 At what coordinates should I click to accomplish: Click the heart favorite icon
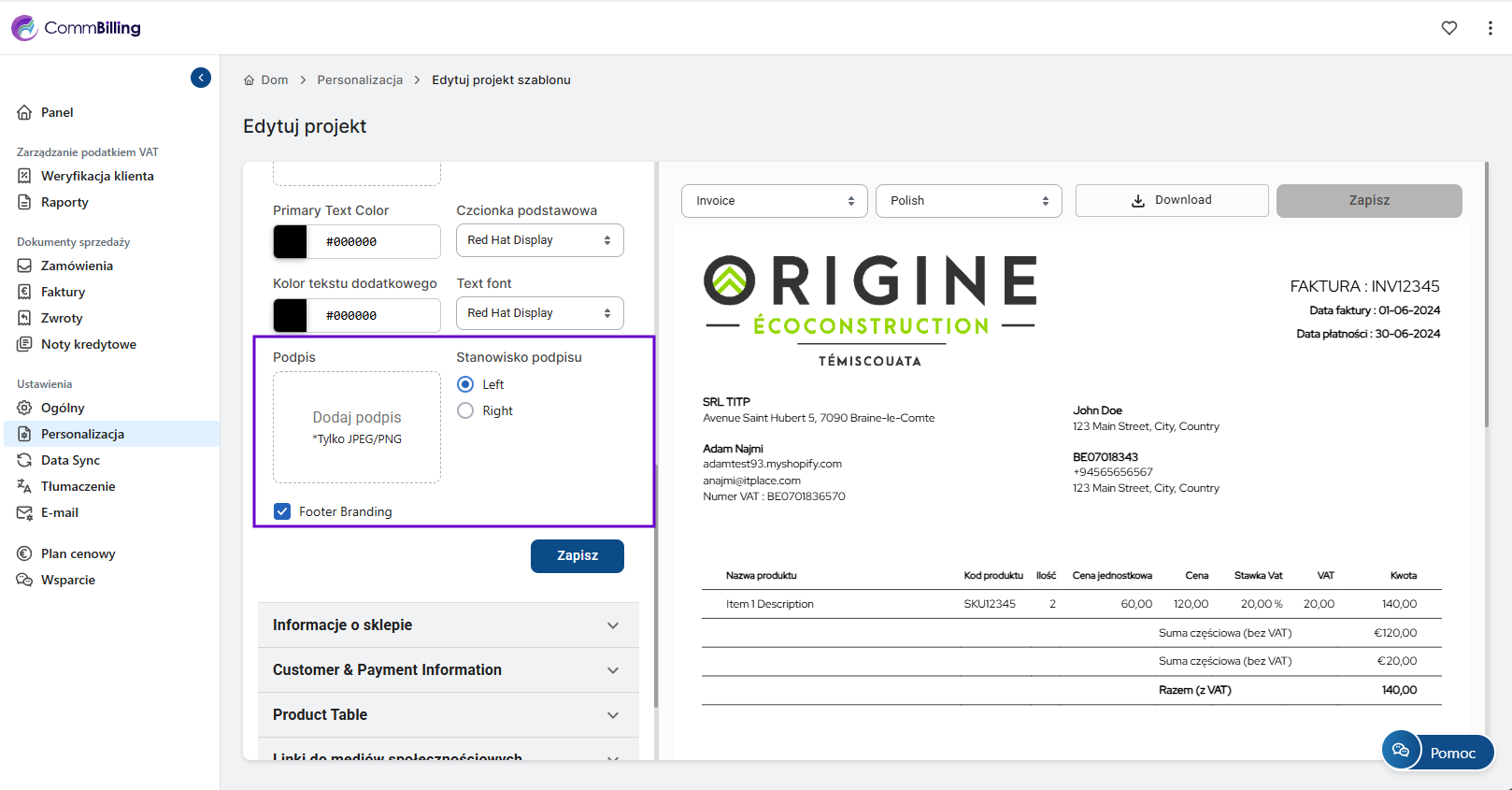click(x=1449, y=28)
